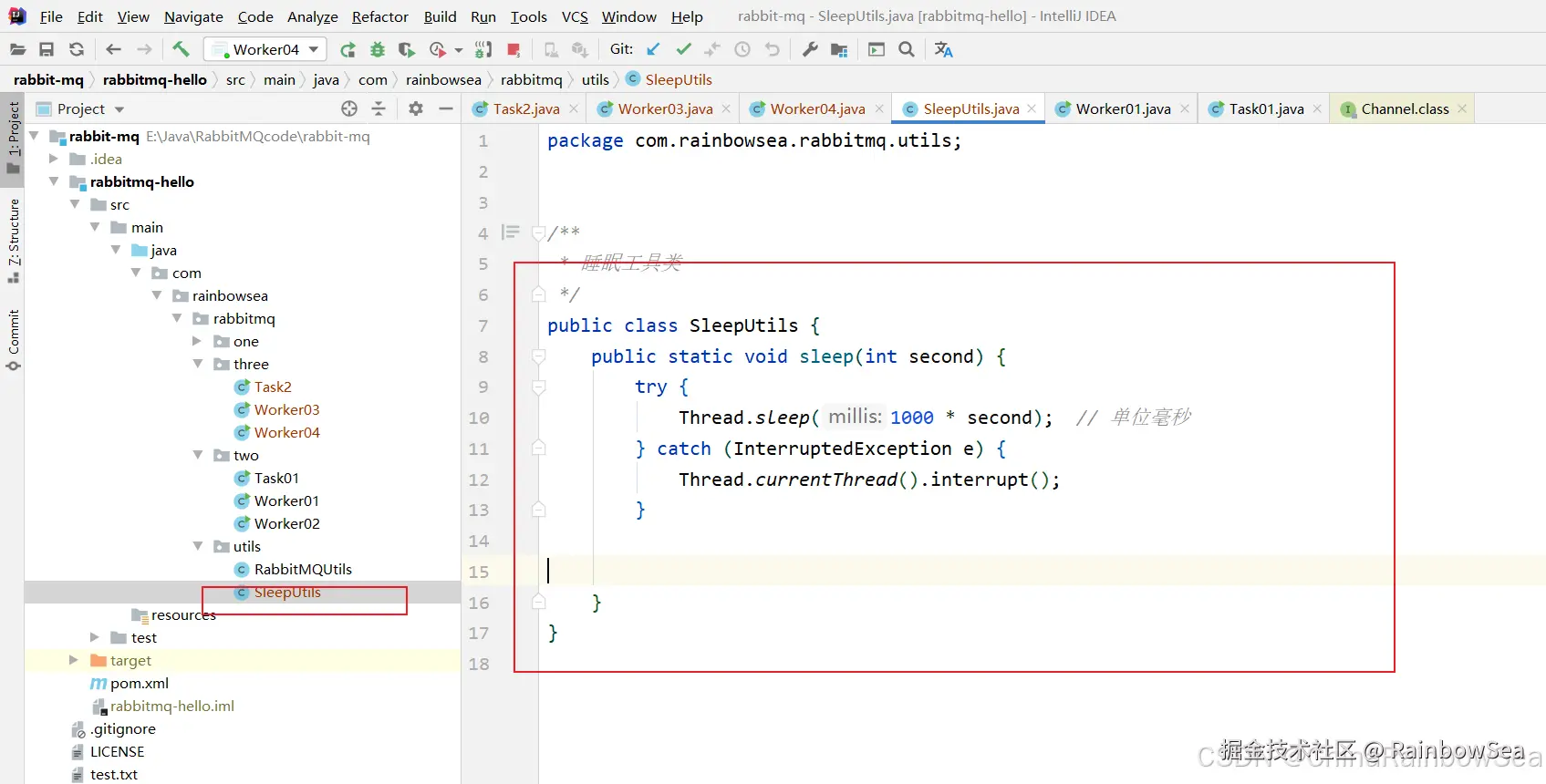1546x784 pixels.
Task: Click Git update project blue arrow
Action: click(653, 49)
